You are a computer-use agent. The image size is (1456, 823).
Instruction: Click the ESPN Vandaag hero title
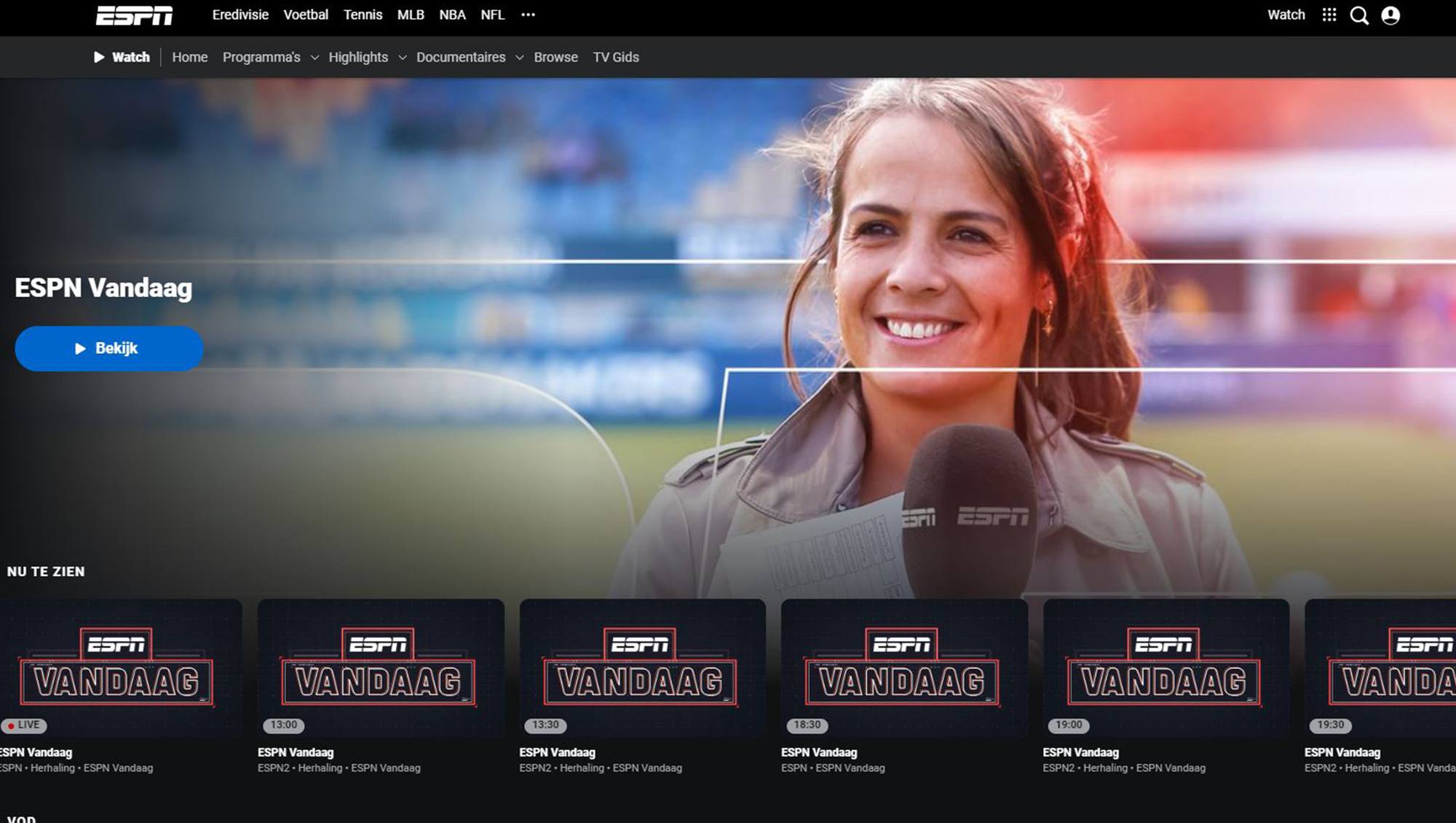click(x=103, y=288)
